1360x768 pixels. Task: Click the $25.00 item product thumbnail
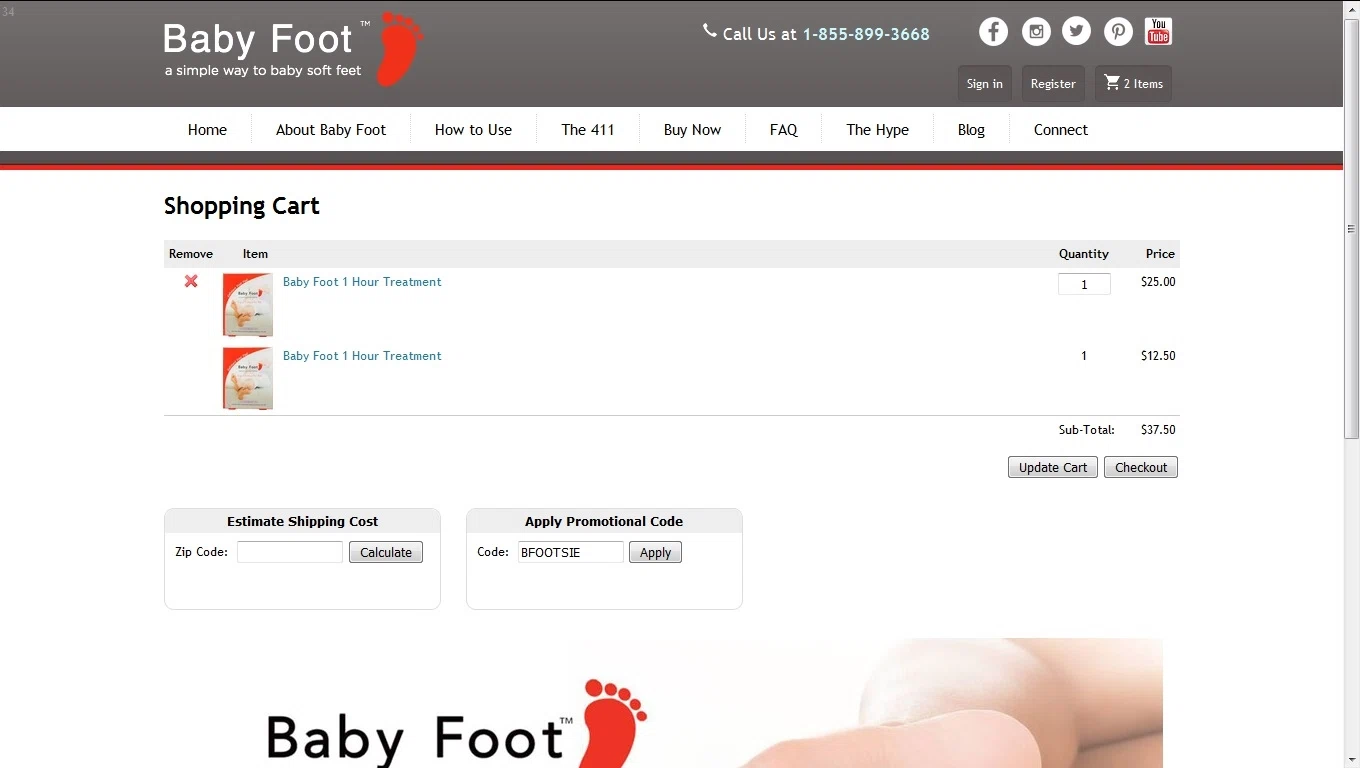(x=248, y=305)
